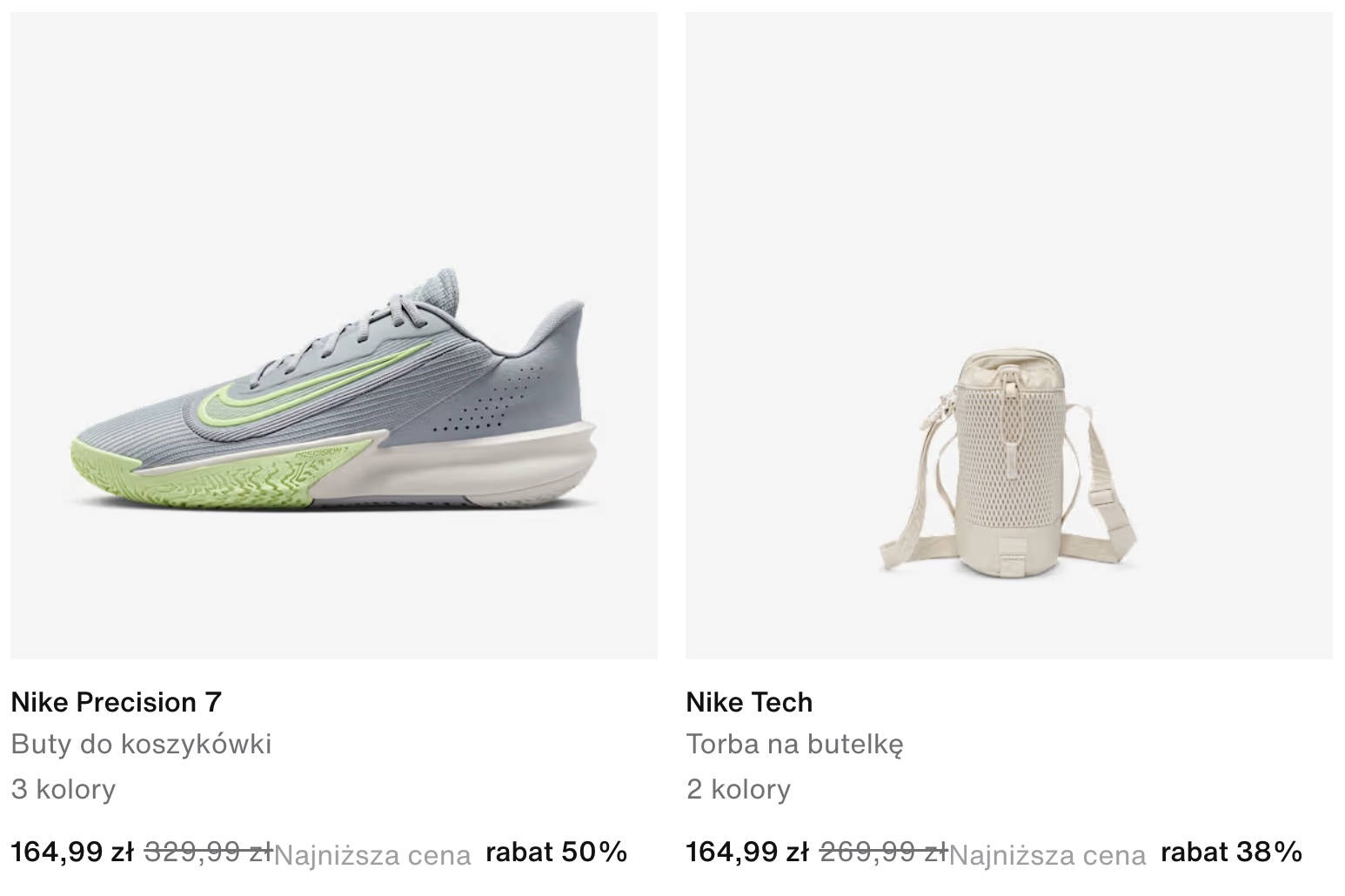Click the Nike Precision 7 product title

pyautogui.click(x=117, y=702)
